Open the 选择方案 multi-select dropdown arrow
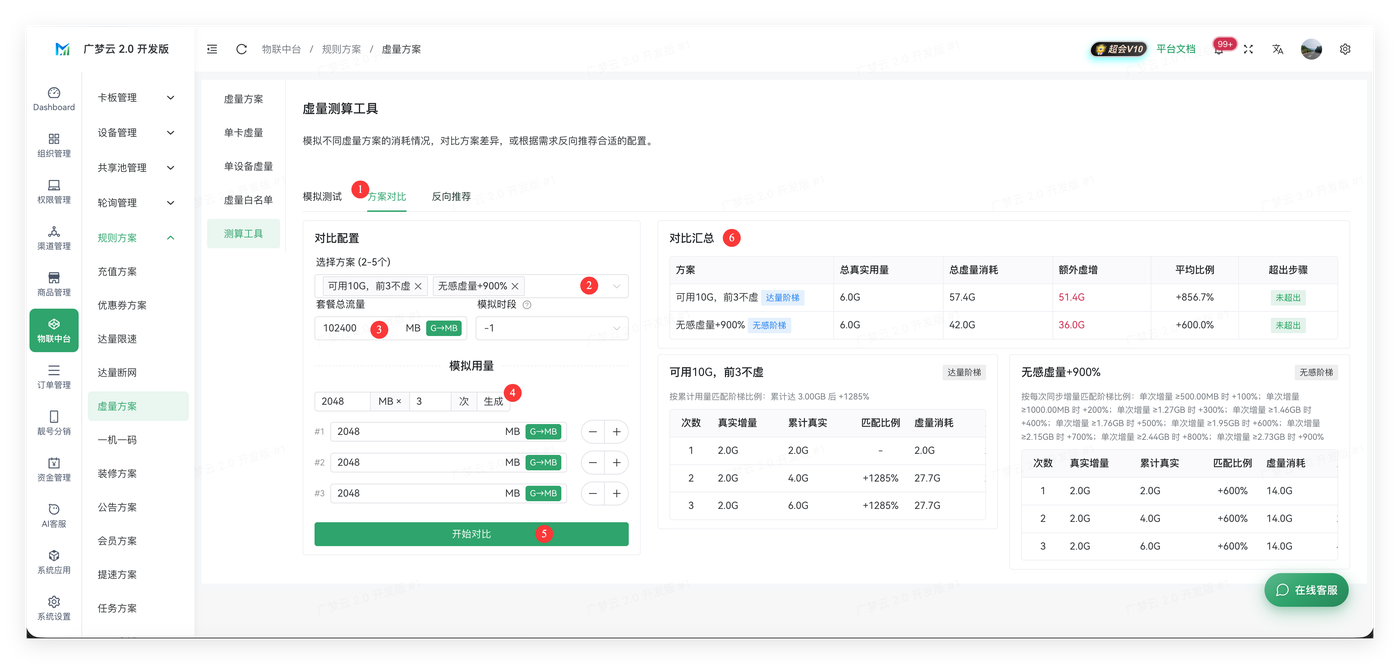This screenshot has height=665, width=1400. (x=616, y=286)
